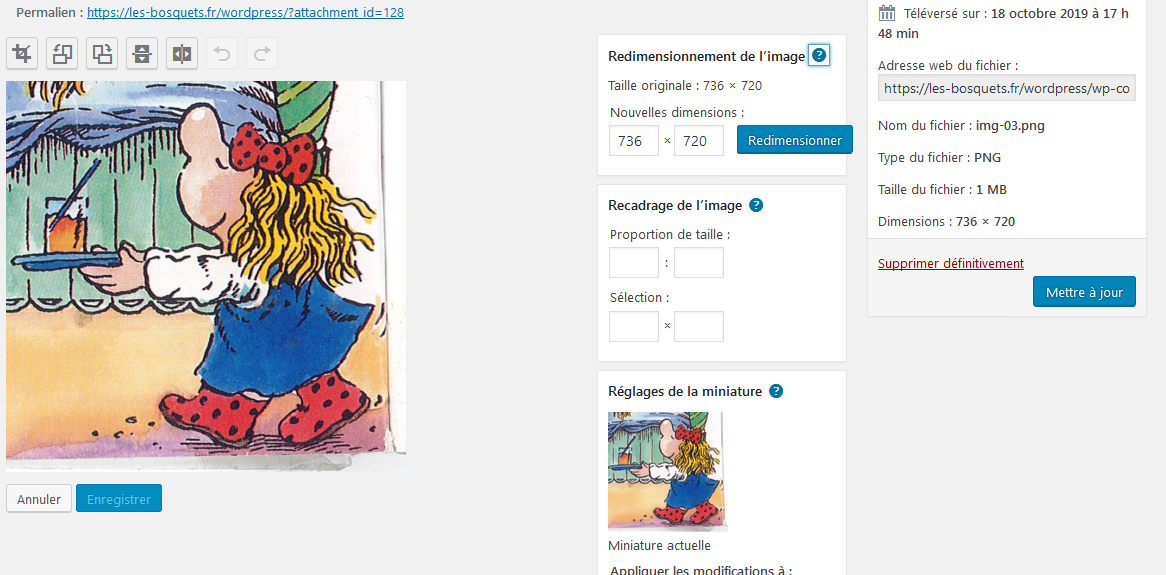The image size is (1166, 575).
Task: Click the Miniature actuelle thumbnail
Action: (666, 471)
